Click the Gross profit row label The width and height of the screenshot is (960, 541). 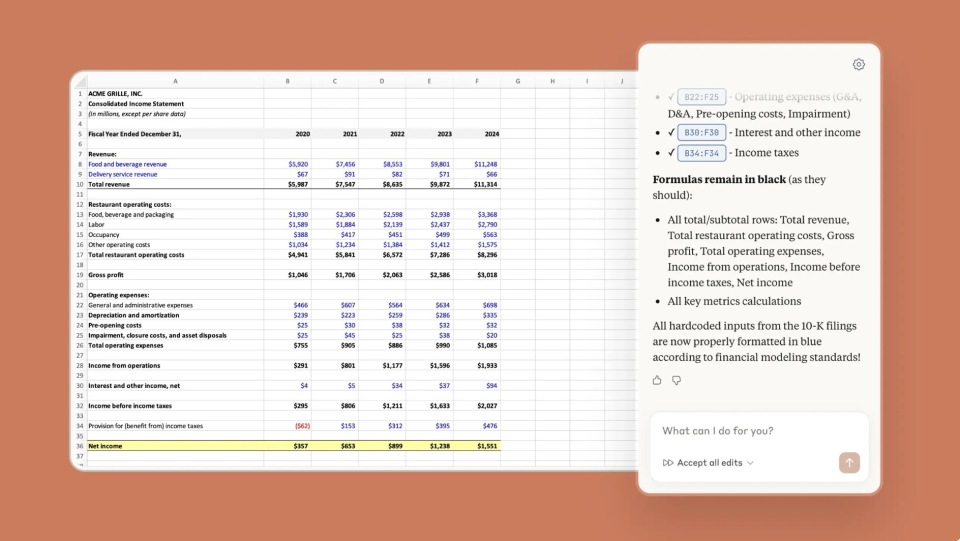click(x=106, y=274)
